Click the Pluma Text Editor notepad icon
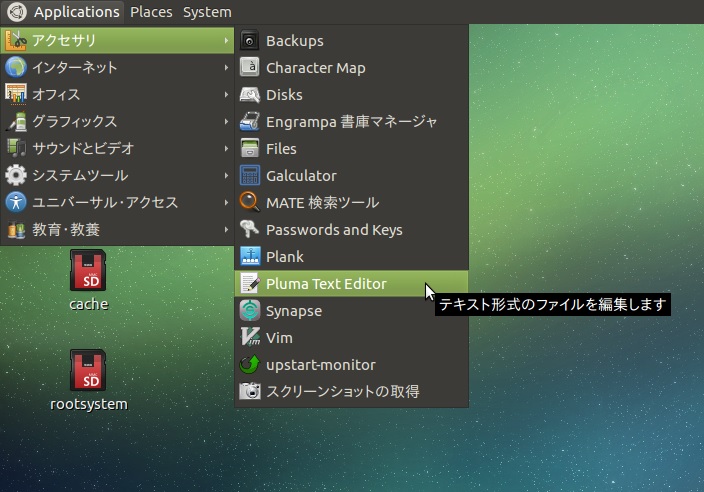The image size is (704, 492). 250,283
